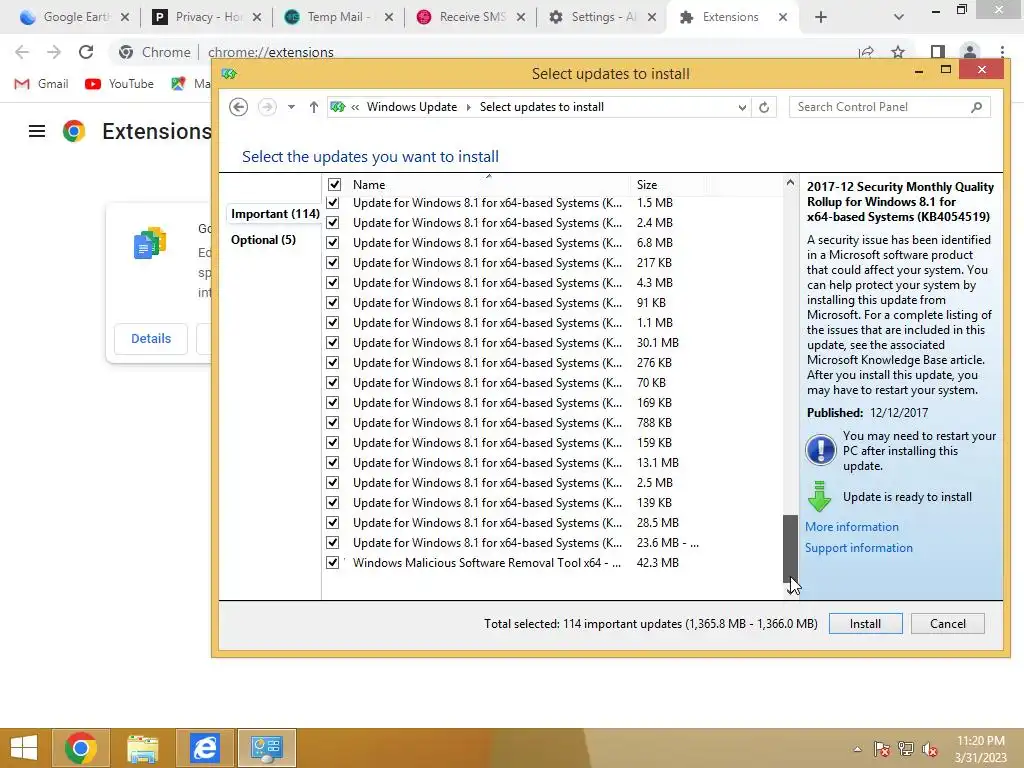Uncheck Windows Malicious Software Removal Tool checkbox
This screenshot has height=768, width=1024.
tap(332, 563)
